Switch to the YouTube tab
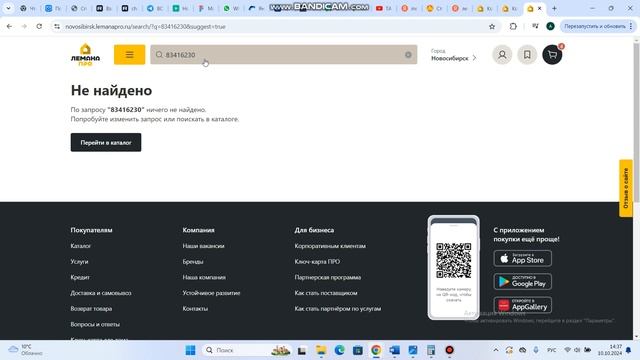This screenshot has height=360, width=640. (384, 8)
